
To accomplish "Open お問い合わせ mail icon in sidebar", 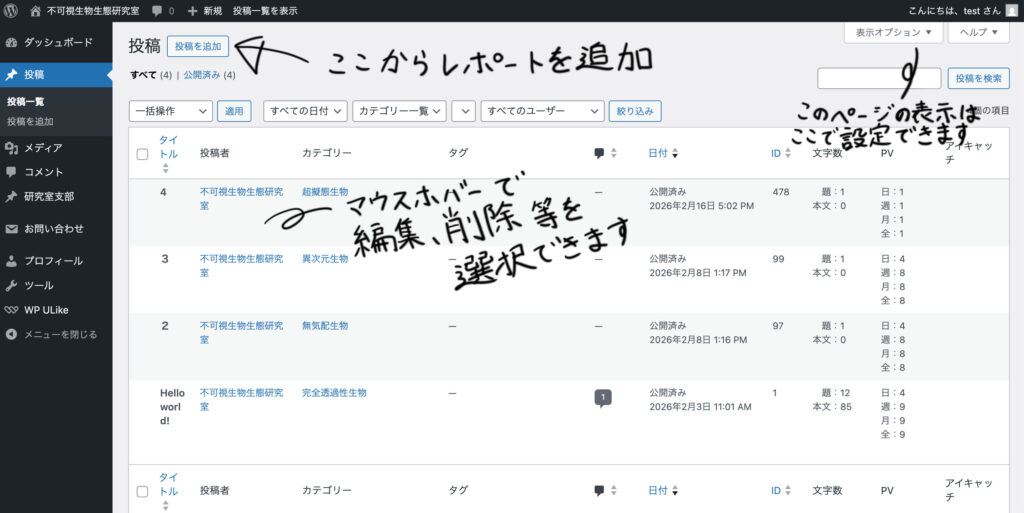I will tap(11, 229).
